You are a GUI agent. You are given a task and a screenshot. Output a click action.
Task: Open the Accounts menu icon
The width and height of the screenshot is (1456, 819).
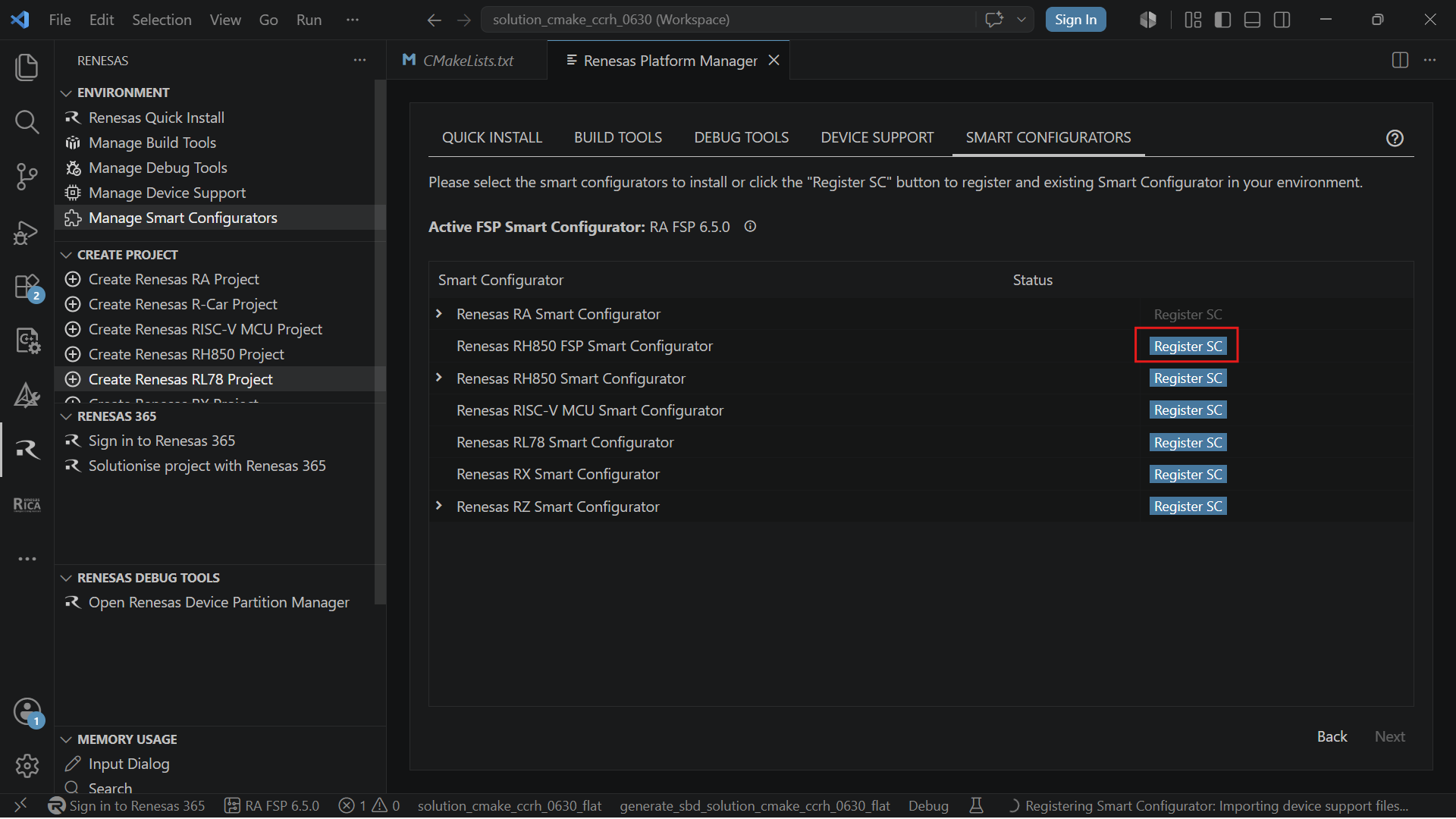[27, 712]
